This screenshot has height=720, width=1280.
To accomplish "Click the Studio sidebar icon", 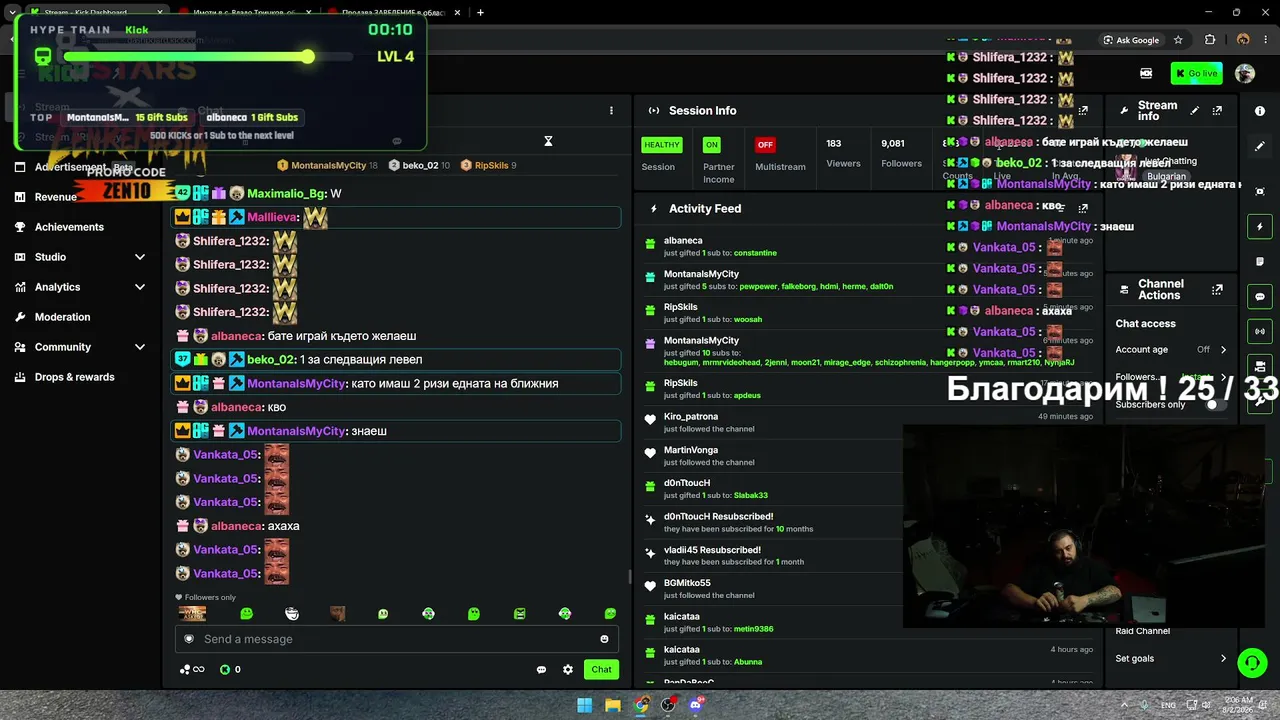I will pos(21,257).
